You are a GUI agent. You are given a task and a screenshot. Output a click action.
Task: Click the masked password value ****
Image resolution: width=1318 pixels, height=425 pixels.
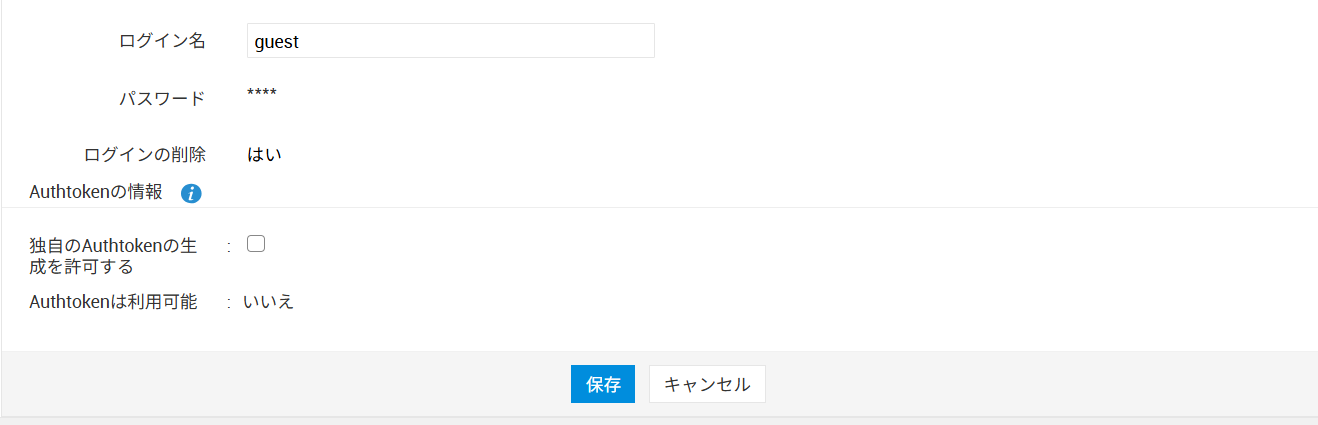(x=262, y=95)
